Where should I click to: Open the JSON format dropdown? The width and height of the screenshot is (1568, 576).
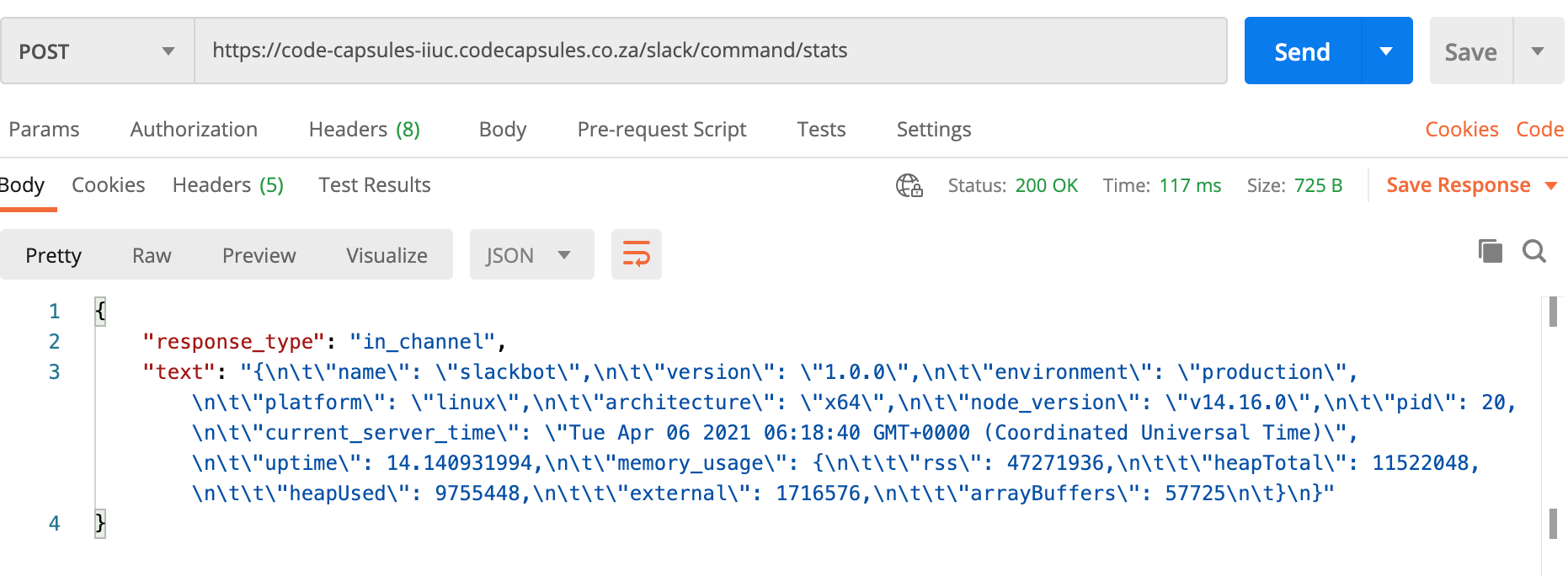(x=531, y=255)
